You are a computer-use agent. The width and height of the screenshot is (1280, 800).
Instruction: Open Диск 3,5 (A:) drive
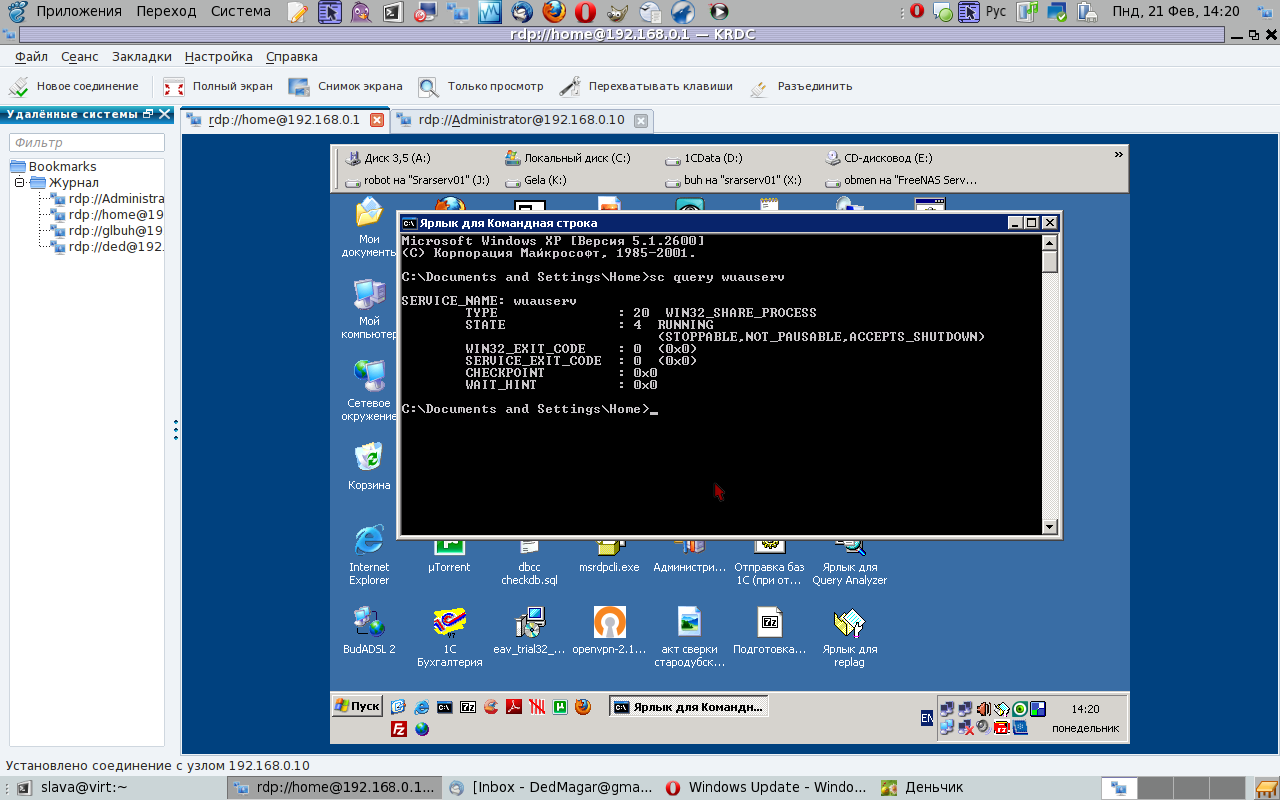click(388, 158)
